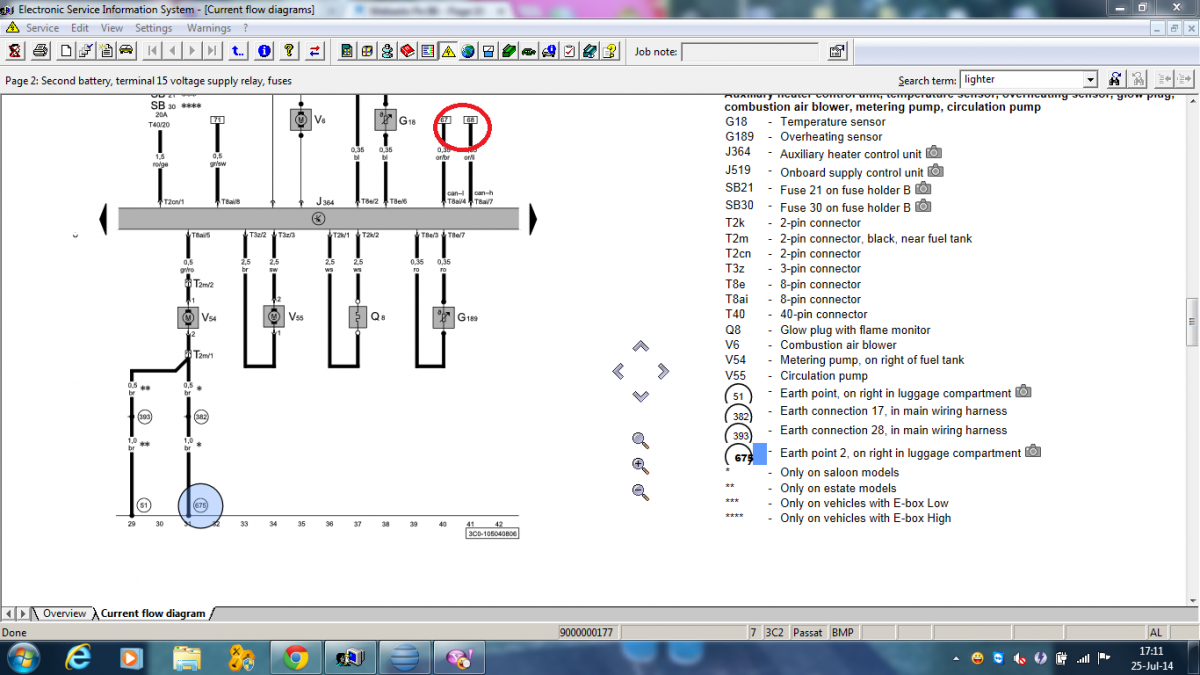Image resolution: width=1200 pixels, height=675 pixels.
Task: Open the View menu
Action: point(113,28)
